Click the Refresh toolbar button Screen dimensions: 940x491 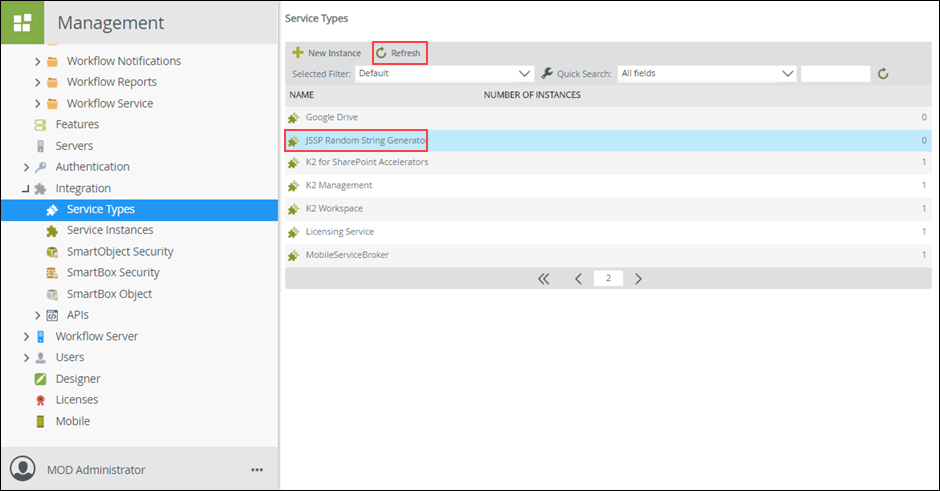[399, 53]
